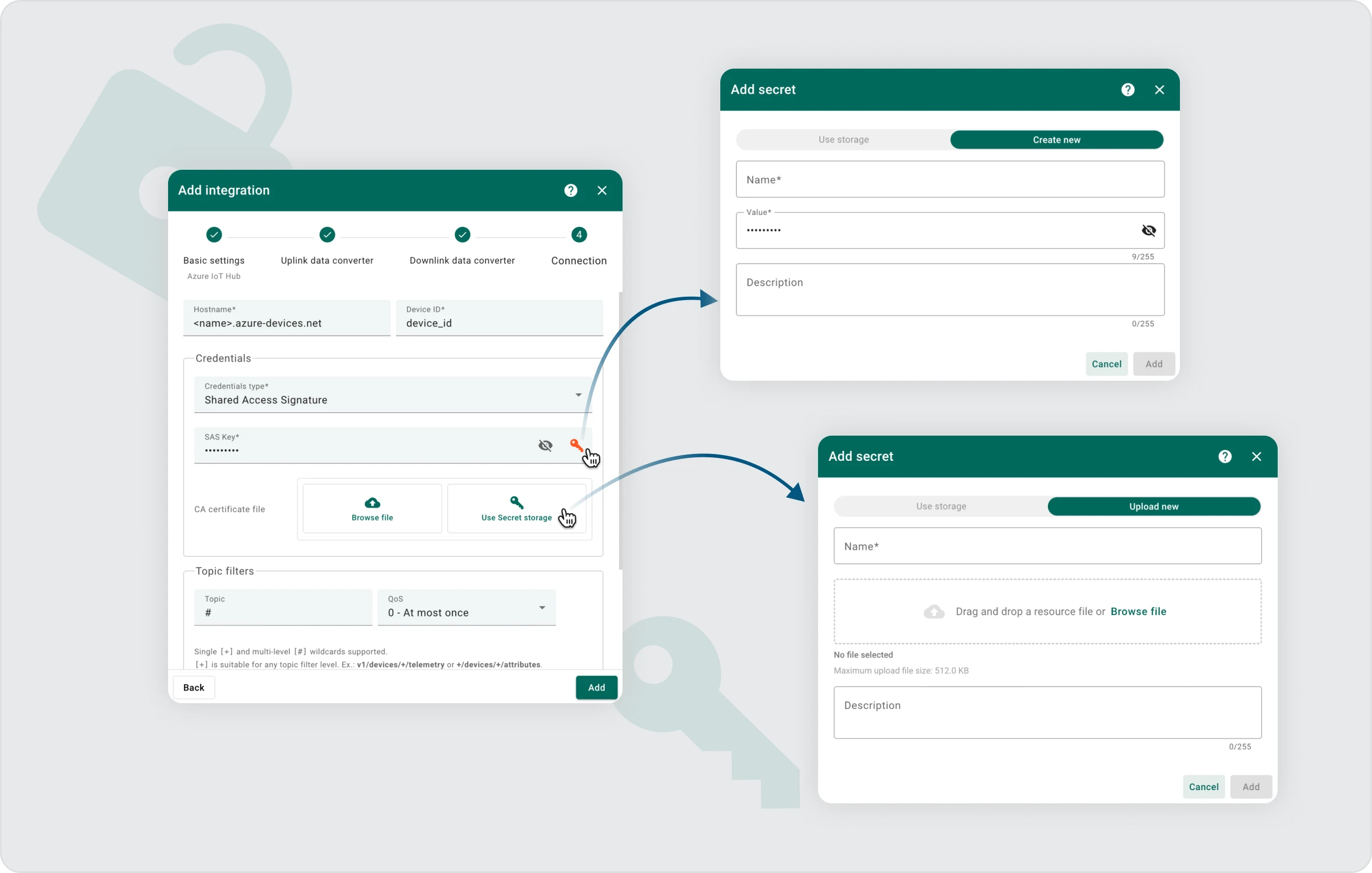Select Use storage in the Upload new secret dialog

941,507
